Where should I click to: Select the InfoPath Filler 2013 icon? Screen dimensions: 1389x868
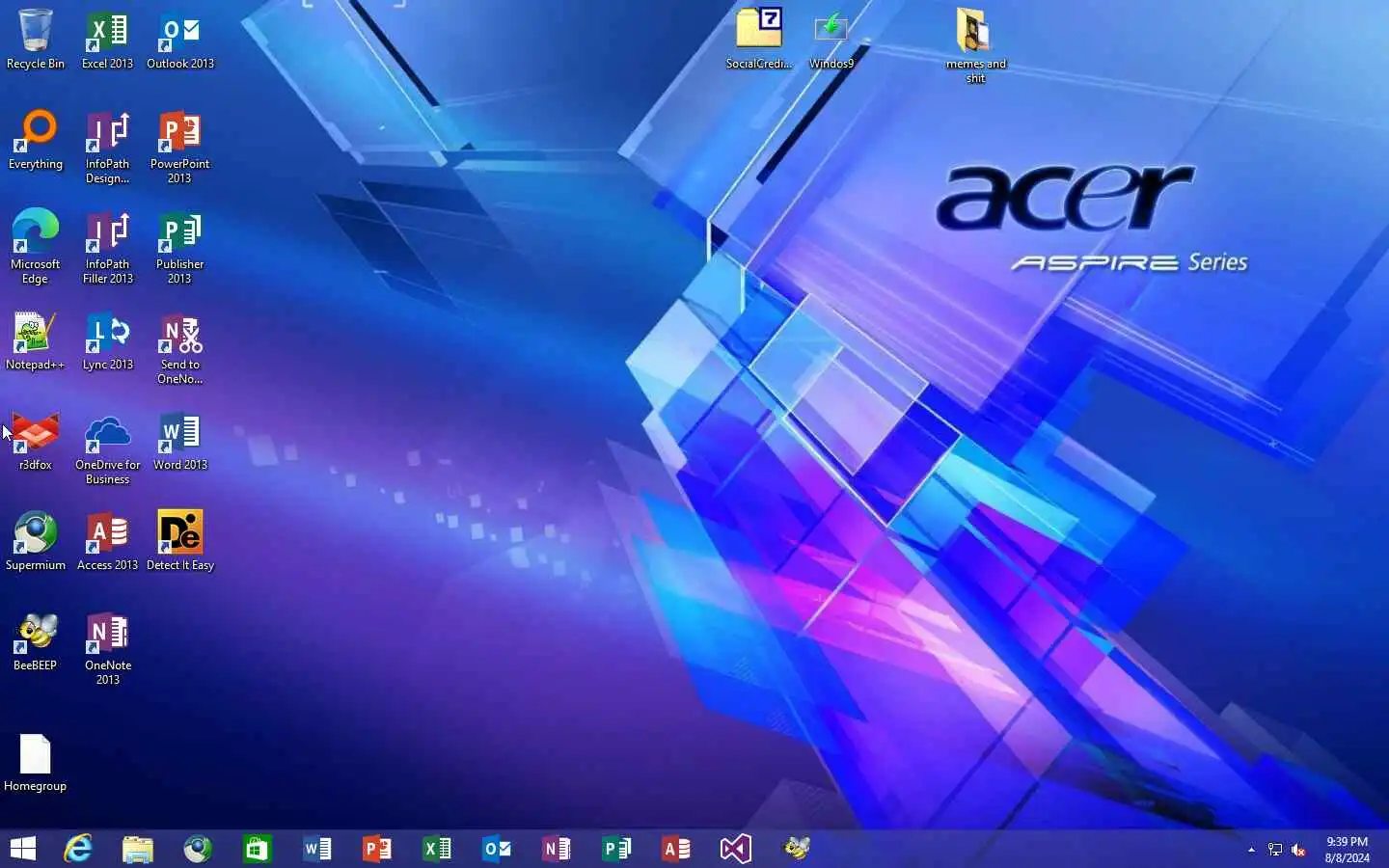tap(107, 247)
